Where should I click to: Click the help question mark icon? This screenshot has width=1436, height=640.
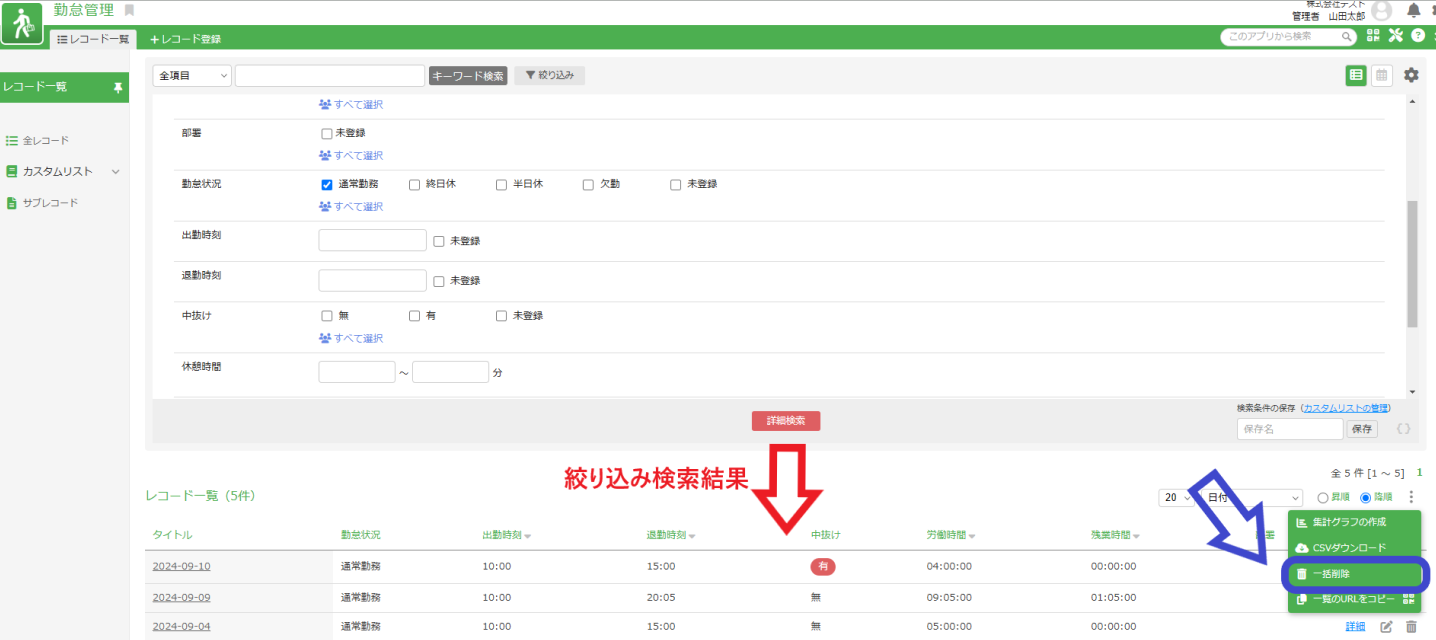[x=1418, y=36]
